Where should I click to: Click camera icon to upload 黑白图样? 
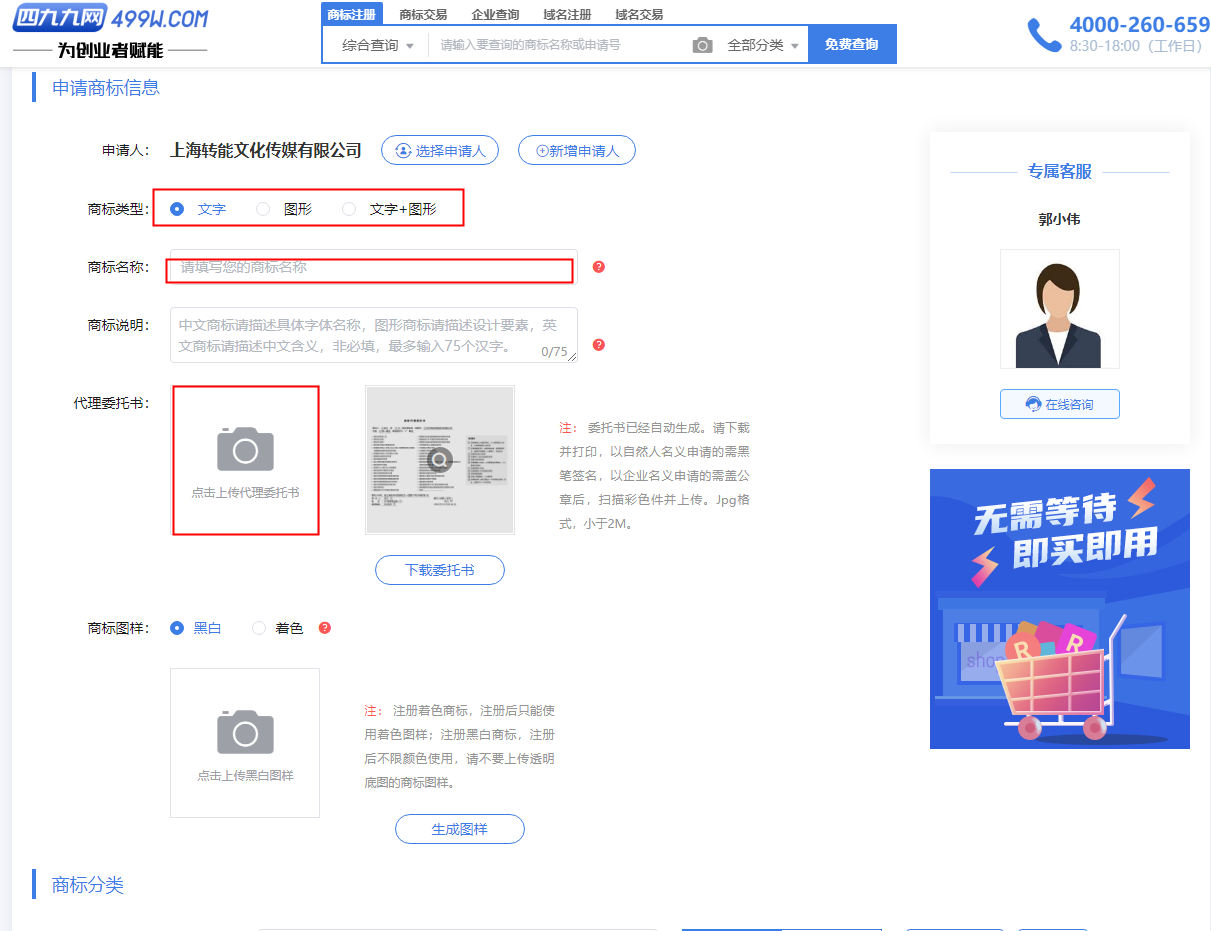(x=245, y=732)
